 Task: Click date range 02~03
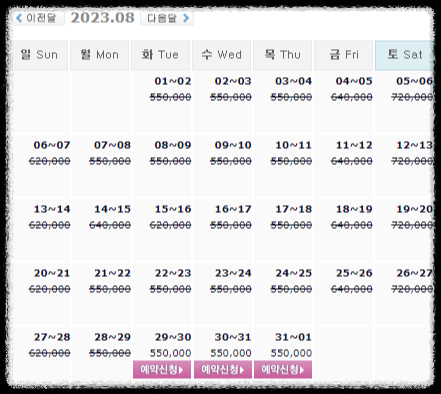(x=233, y=81)
